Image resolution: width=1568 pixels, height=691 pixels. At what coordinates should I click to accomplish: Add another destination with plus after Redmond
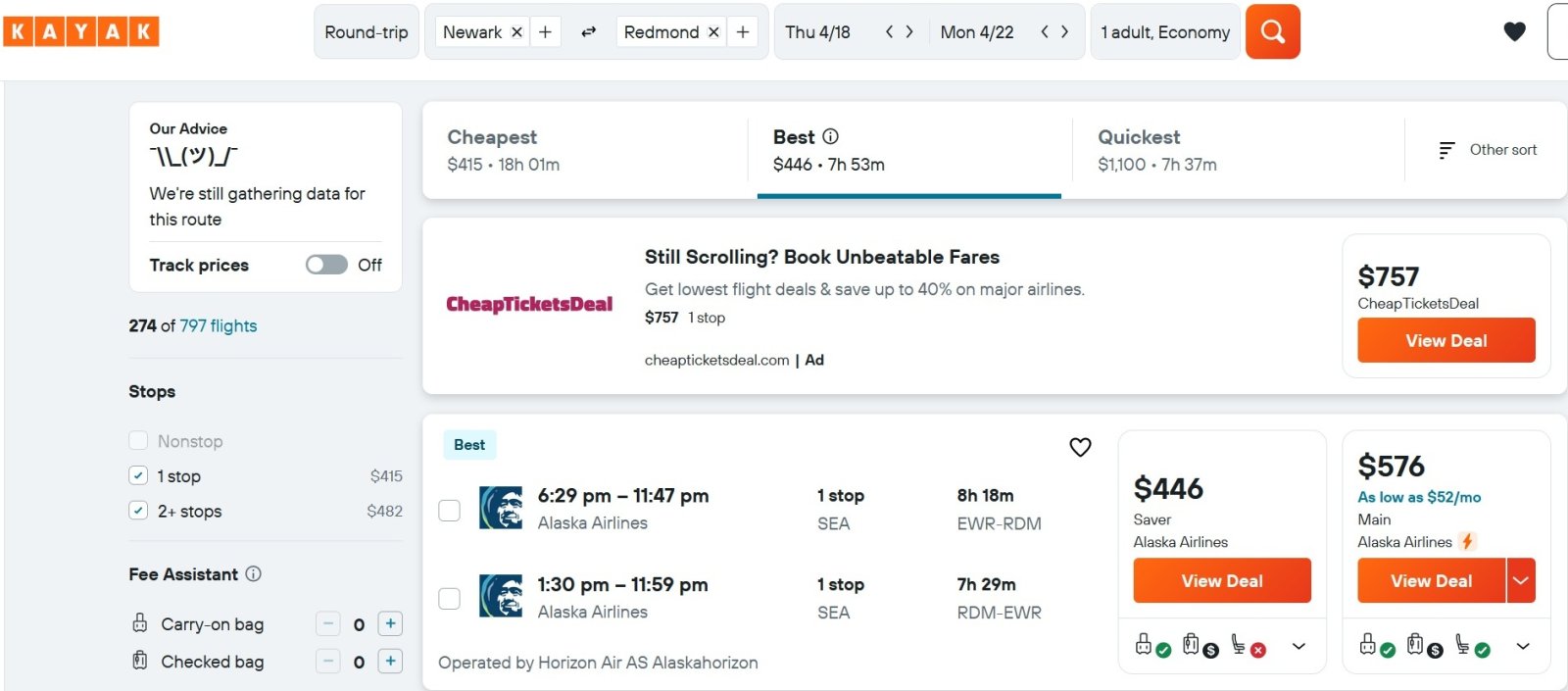(x=743, y=32)
